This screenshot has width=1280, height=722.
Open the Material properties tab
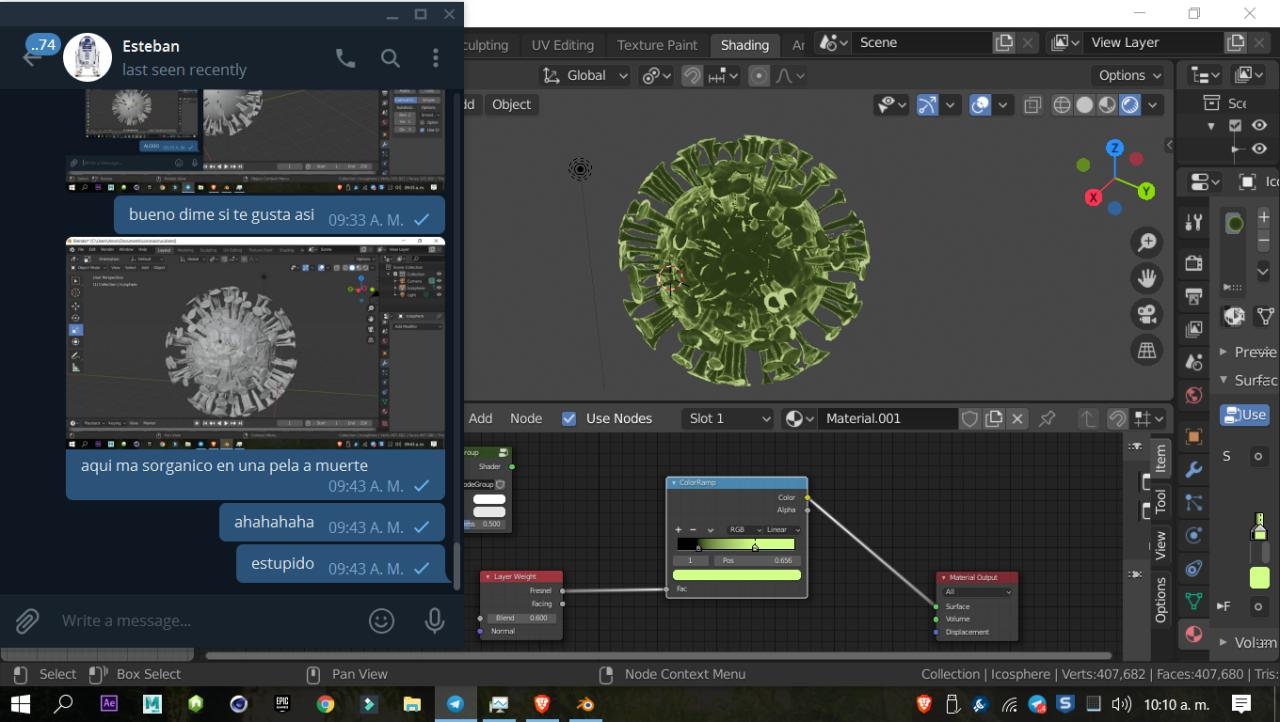[1193, 634]
